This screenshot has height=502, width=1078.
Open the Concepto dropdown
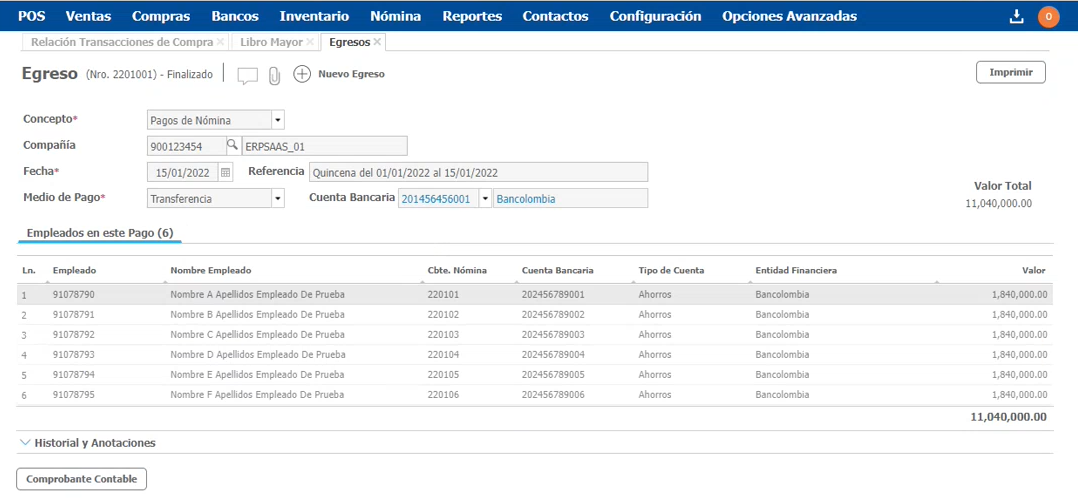[278, 120]
